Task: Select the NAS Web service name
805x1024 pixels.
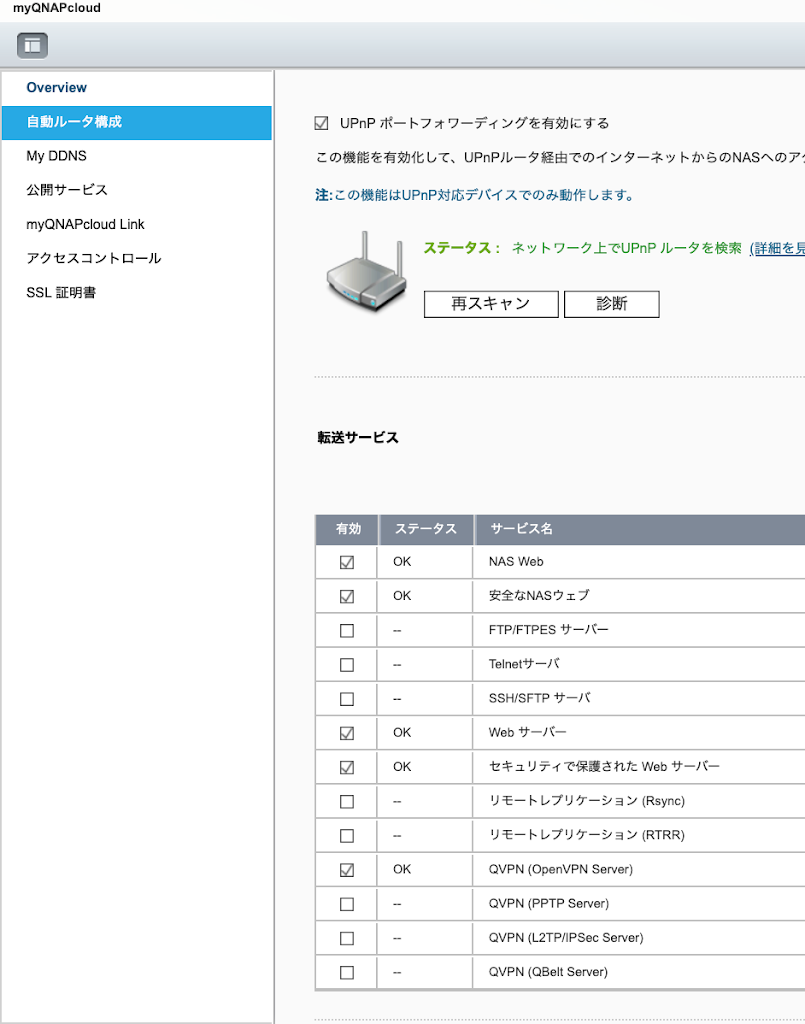Action: 516,562
